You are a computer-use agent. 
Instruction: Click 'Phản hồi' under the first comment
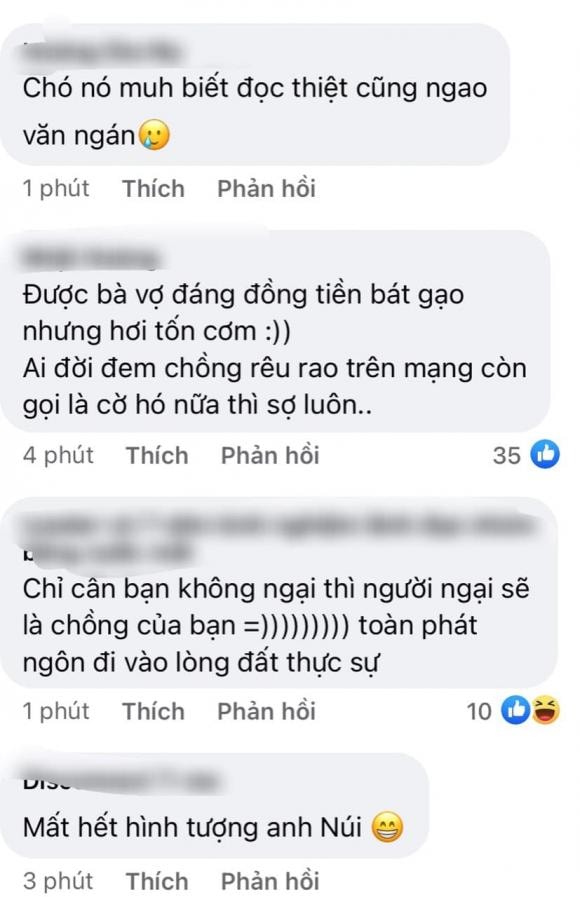(266, 189)
